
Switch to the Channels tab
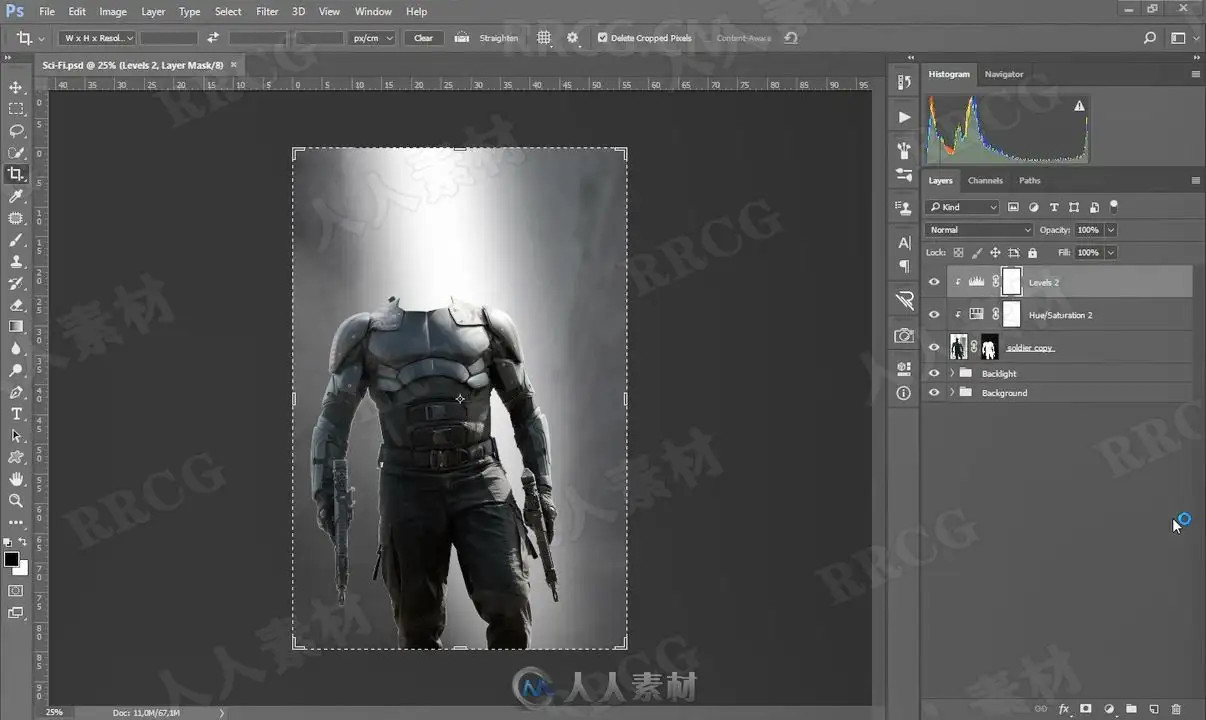point(985,180)
